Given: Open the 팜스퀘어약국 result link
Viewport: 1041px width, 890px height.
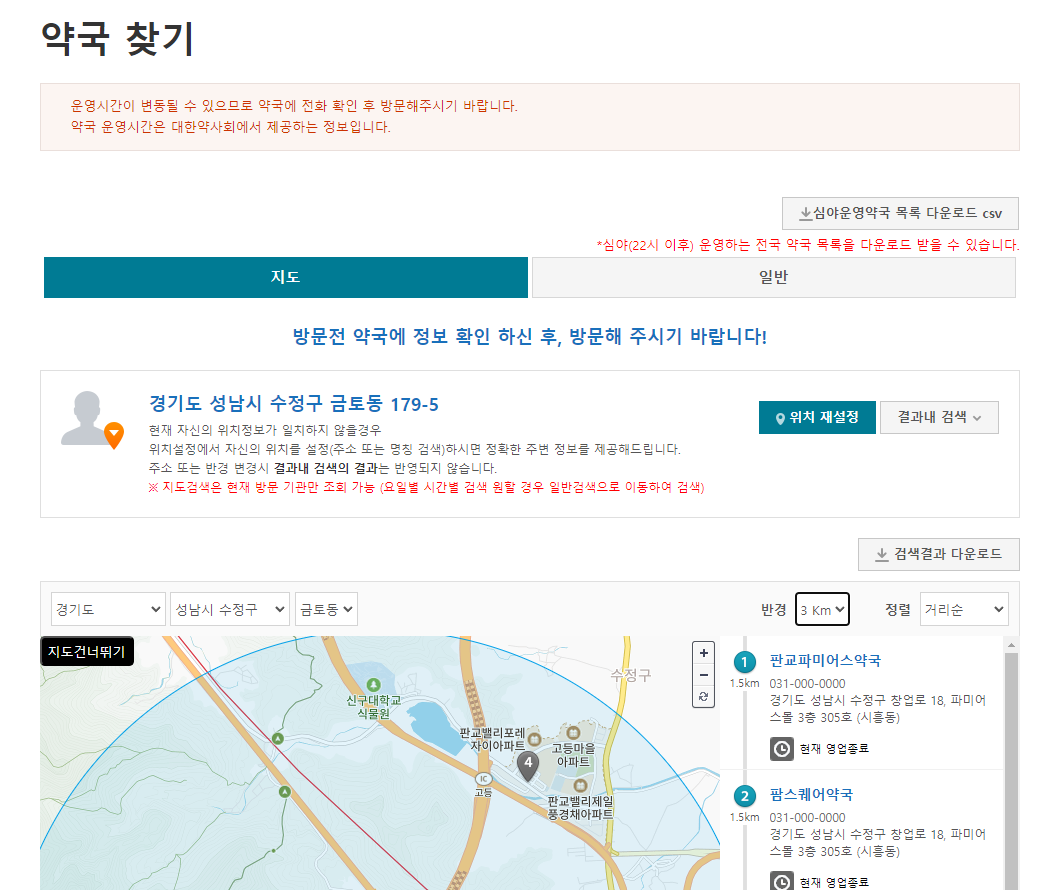Looking at the screenshot, I should (811, 794).
